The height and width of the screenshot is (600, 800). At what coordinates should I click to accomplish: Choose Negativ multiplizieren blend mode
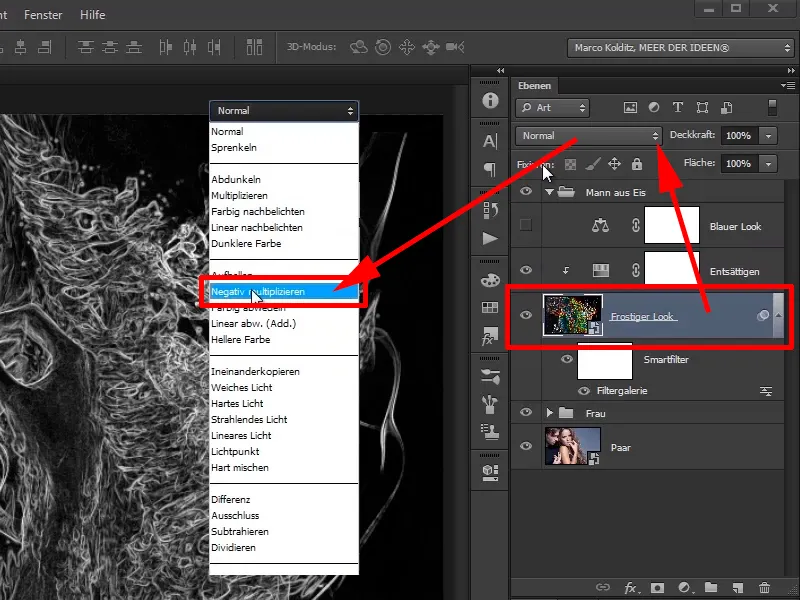point(284,292)
